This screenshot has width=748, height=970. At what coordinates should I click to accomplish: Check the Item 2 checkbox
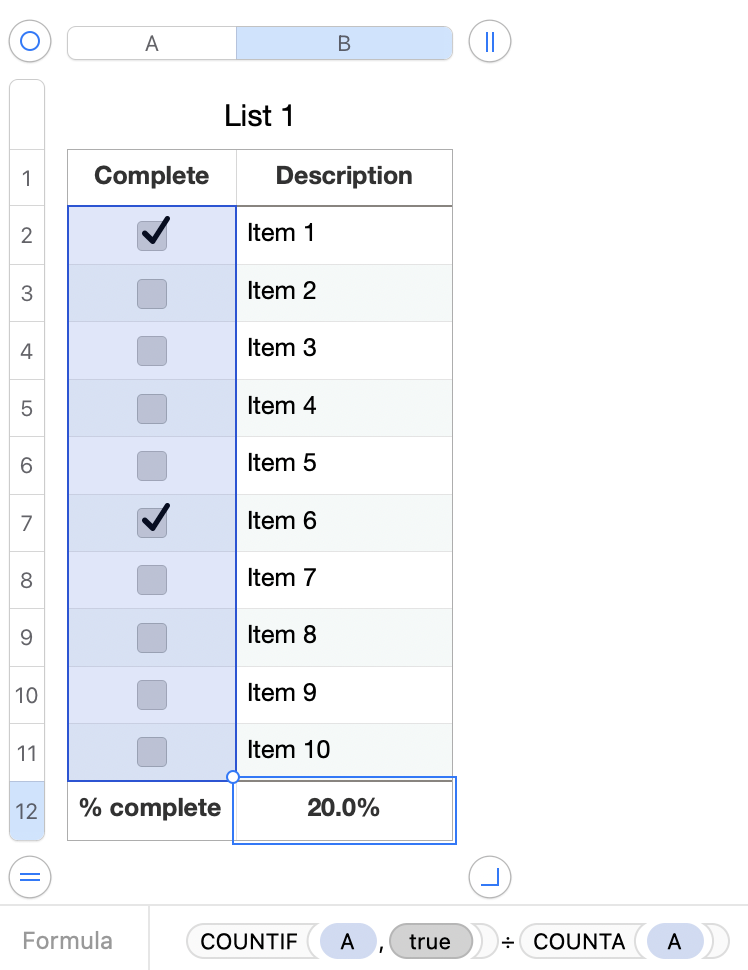152,293
